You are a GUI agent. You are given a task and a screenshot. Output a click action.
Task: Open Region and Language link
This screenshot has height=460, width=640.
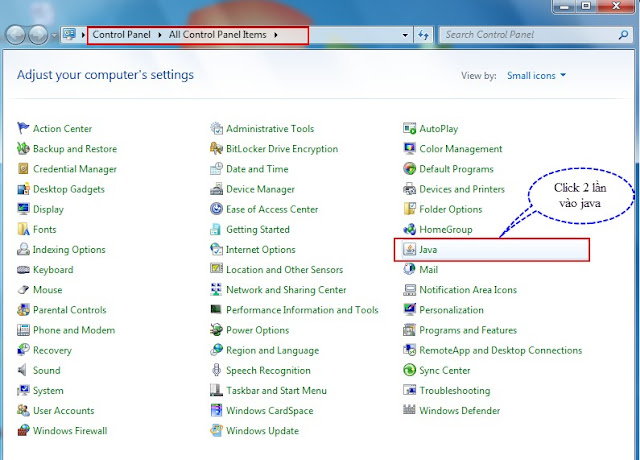pyautogui.click(x=273, y=351)
